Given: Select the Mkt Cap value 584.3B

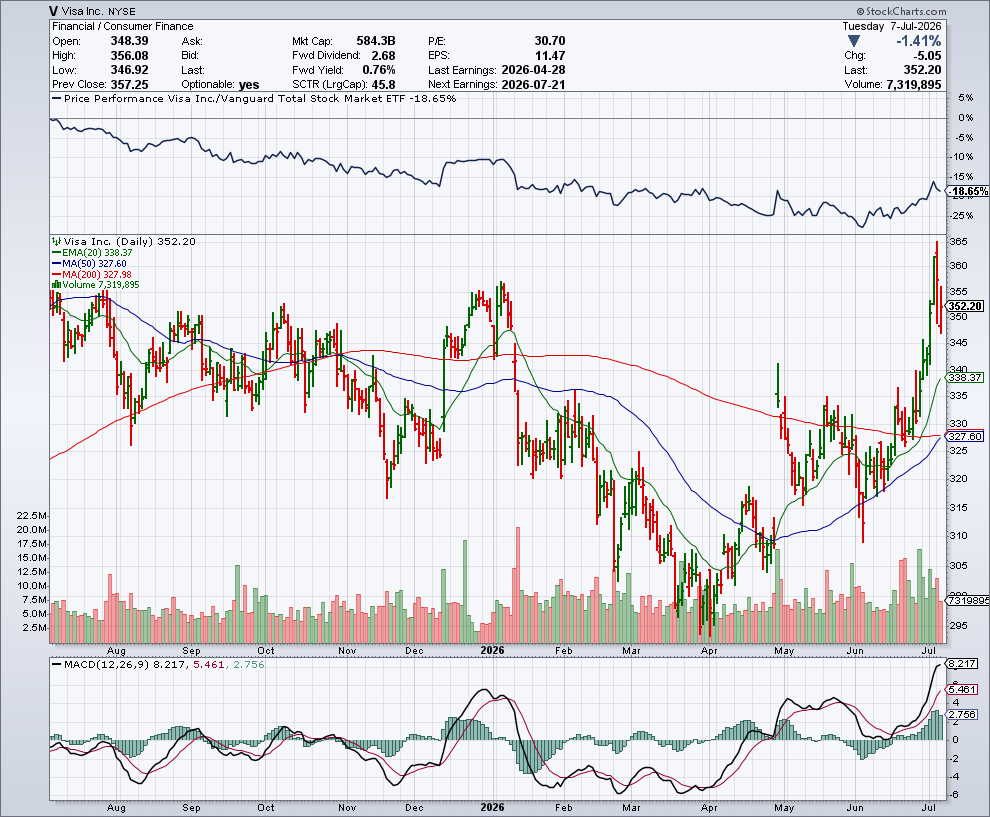Looking at the screenshot, I should click(x=376, y=41).
